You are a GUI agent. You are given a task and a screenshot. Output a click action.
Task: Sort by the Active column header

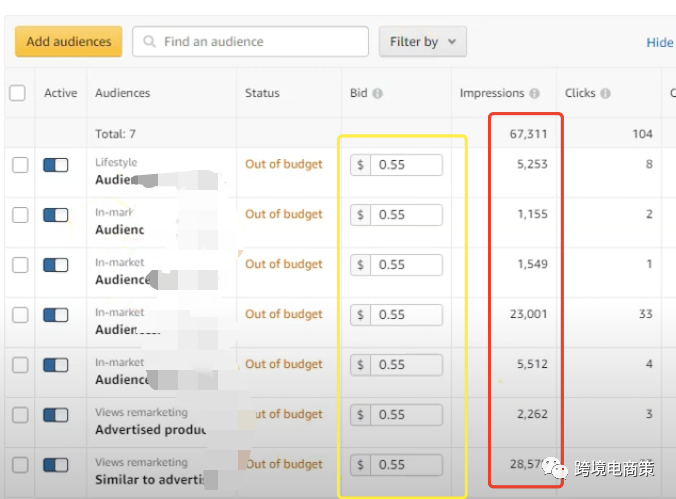(x=60, y=93)
